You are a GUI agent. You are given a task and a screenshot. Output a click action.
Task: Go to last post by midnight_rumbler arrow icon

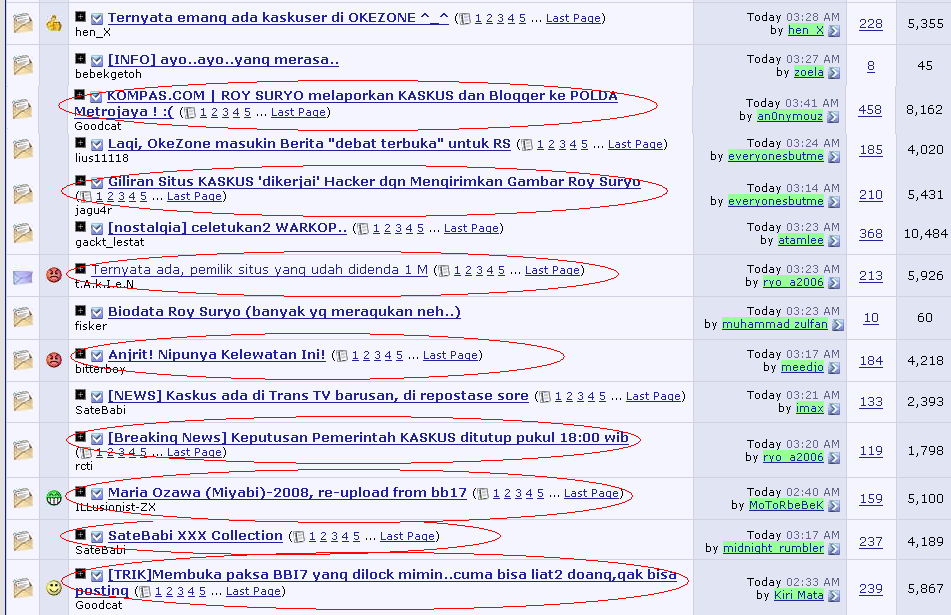834,549
